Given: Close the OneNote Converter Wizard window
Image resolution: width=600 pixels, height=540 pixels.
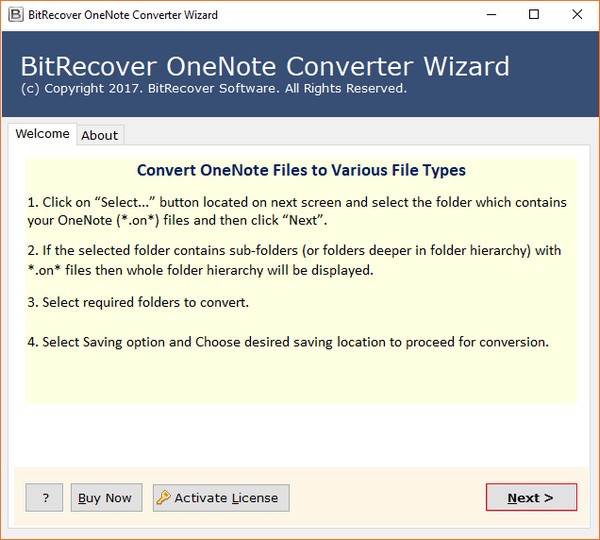Looking at the screenshot, I should (x=579, y=15).
